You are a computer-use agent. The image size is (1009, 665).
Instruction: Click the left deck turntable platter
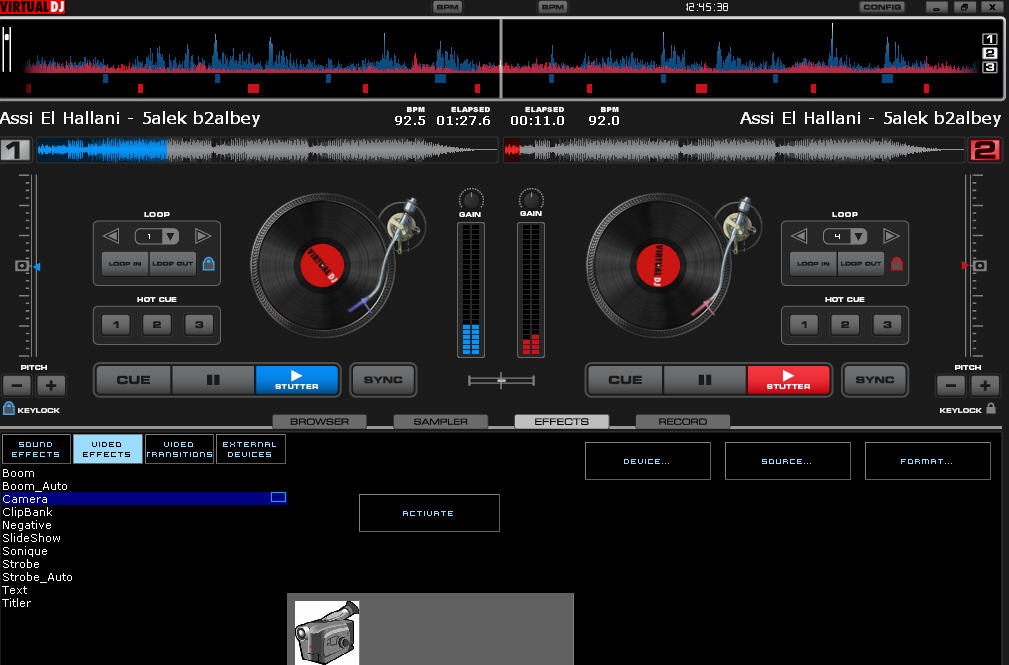coord(322,265)
